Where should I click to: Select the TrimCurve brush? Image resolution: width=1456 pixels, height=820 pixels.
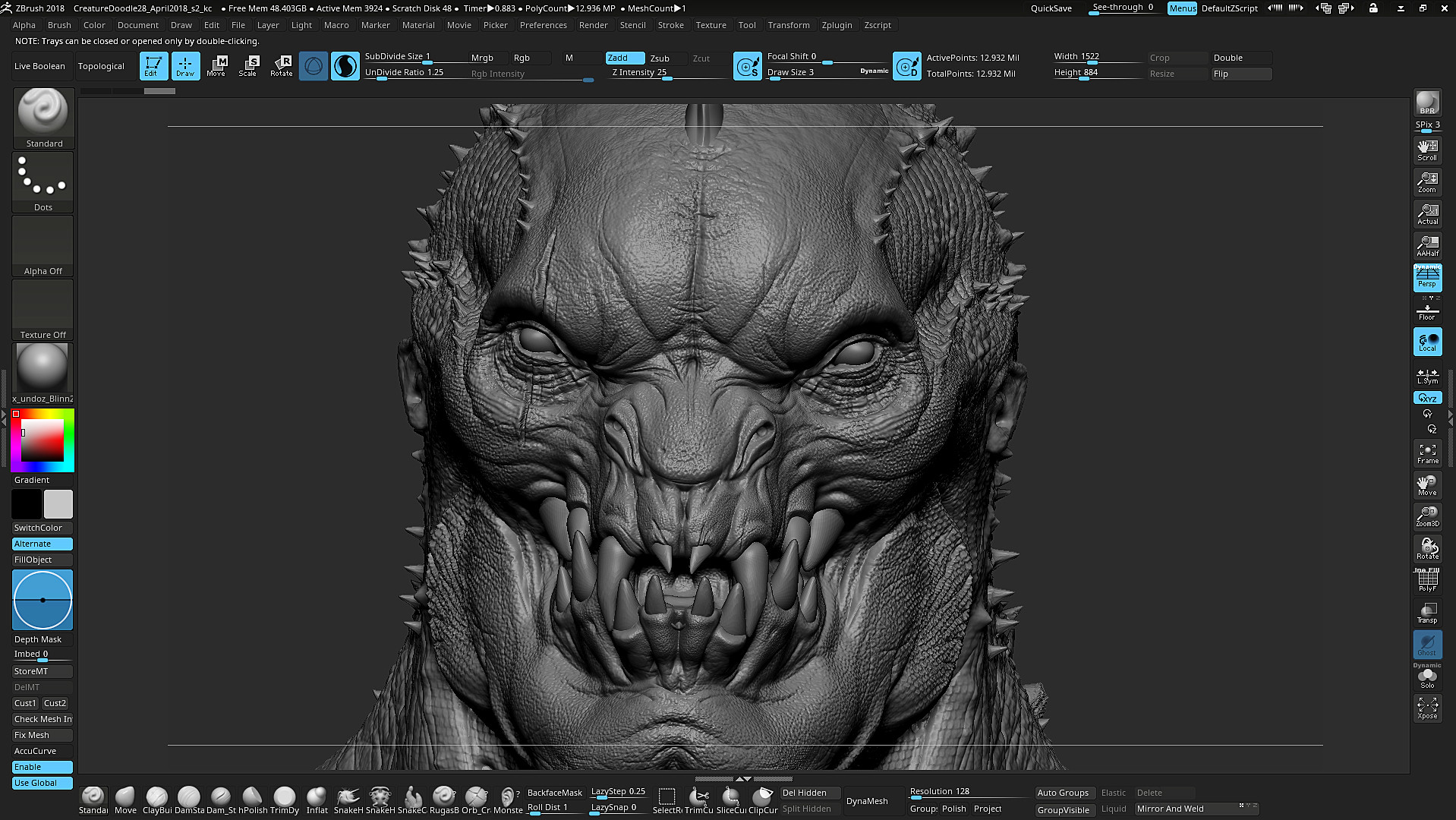(699, 800)
